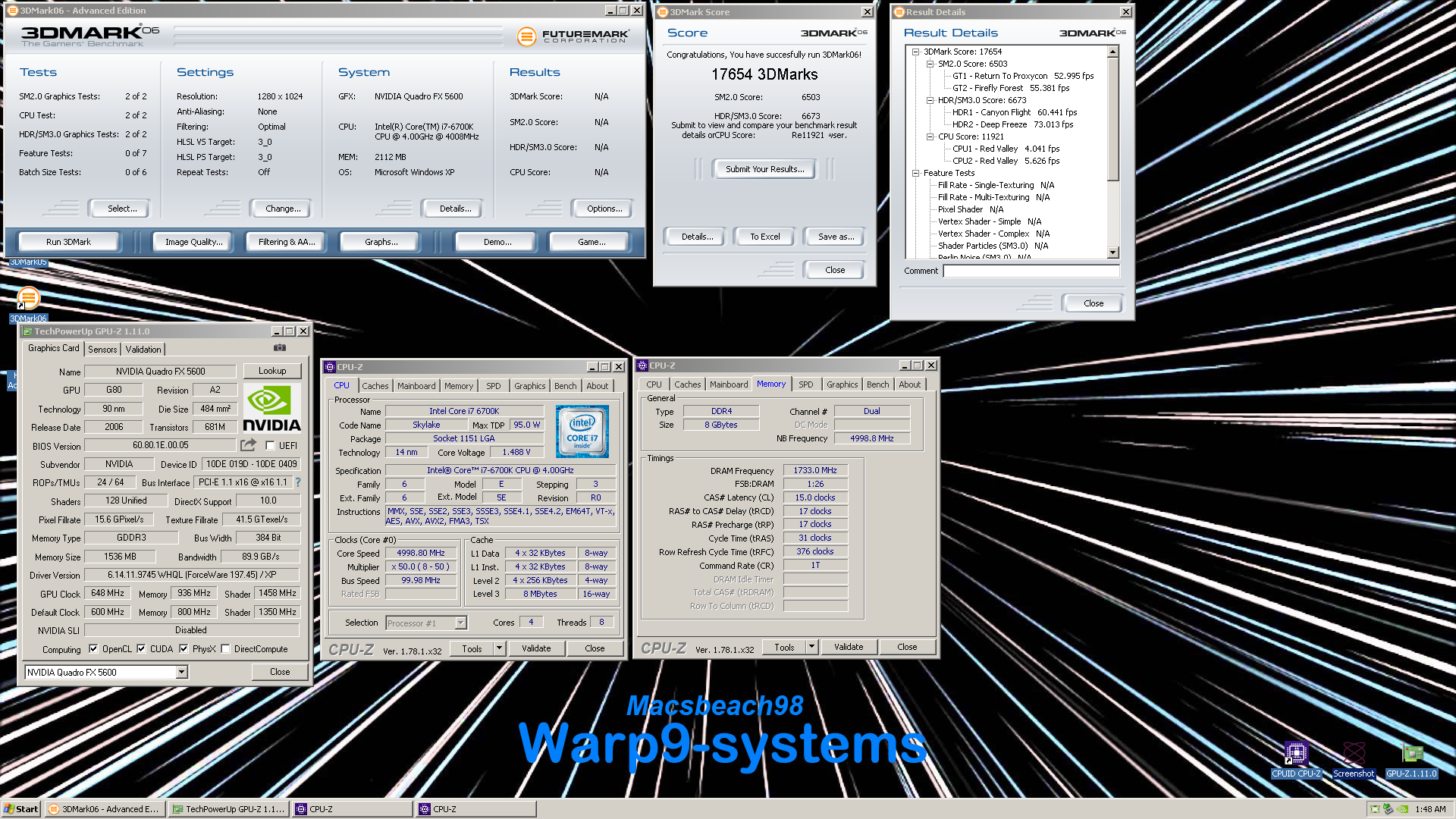Viewport: 1456px width, 819px height.
Task: Click the BIOS export share icon in GPU-Z
Action: click(248, 445)
